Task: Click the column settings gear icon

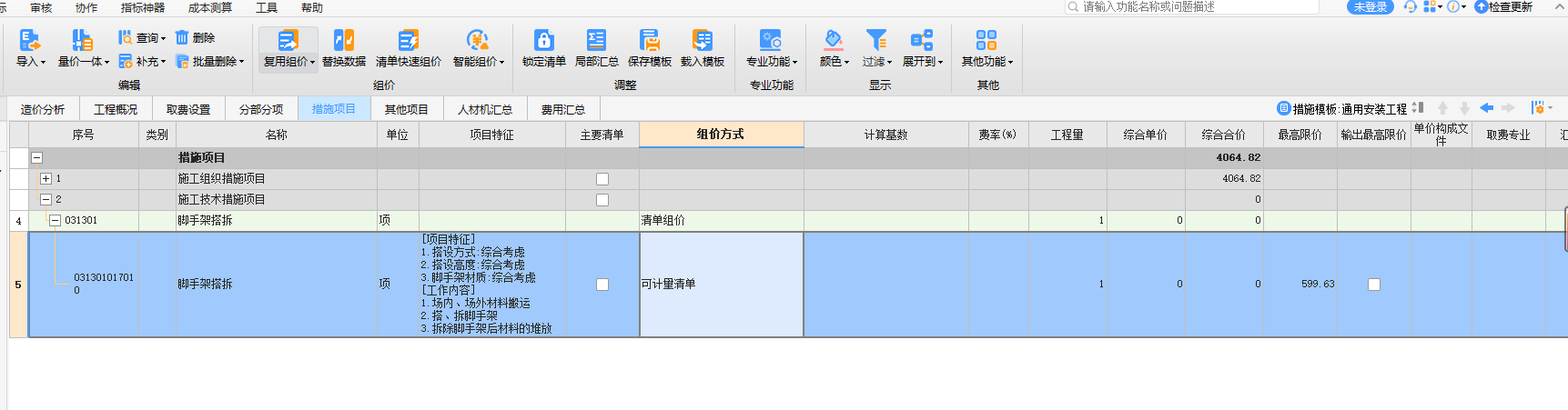Action: point(1538,108)
